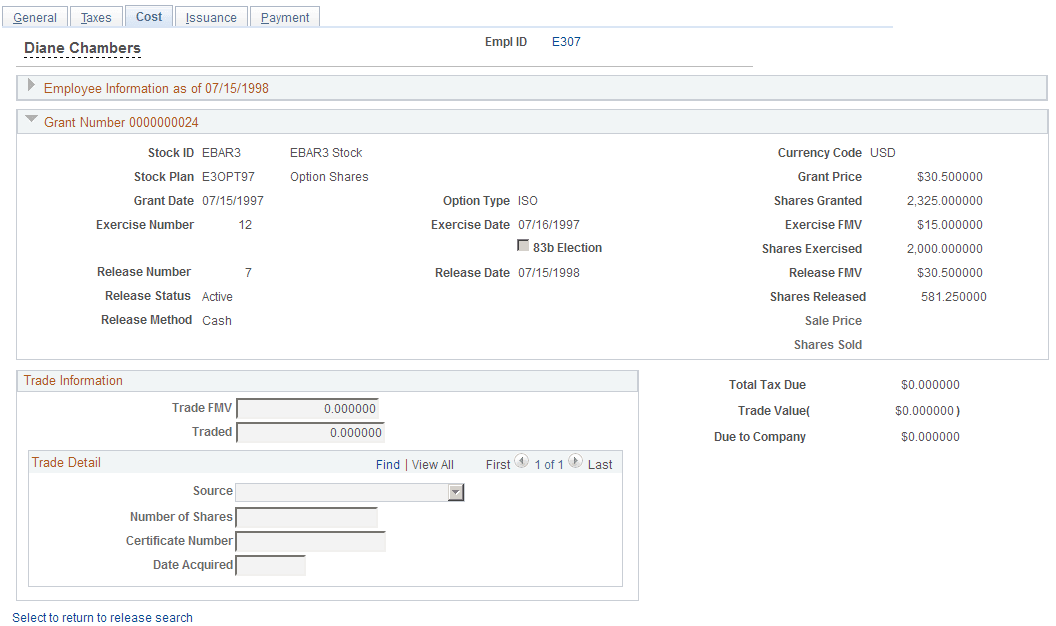Jump to the First trade record
1056x626 pixels.
(498, 464)
